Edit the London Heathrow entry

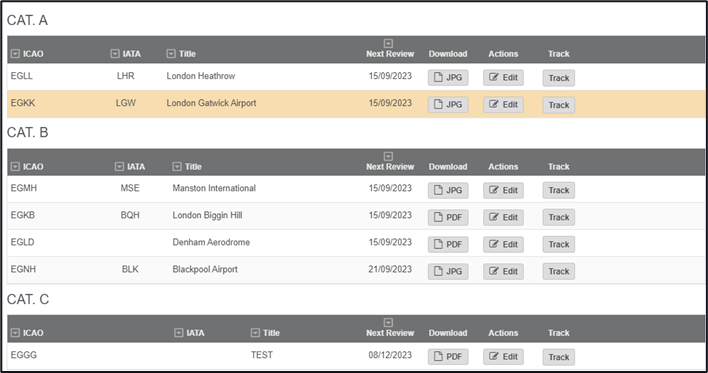503,78
